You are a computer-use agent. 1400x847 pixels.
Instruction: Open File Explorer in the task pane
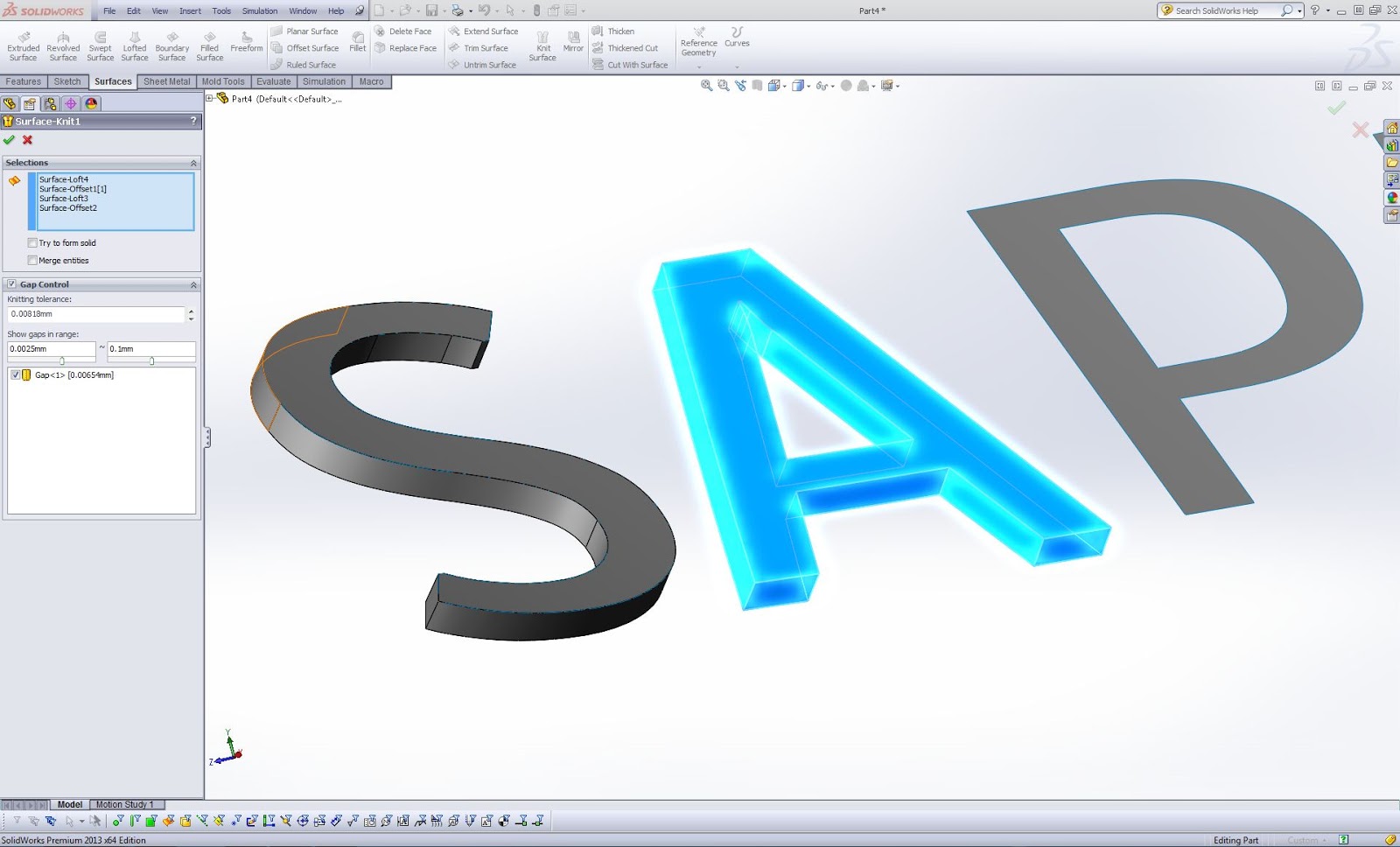tap(1392, 164)
